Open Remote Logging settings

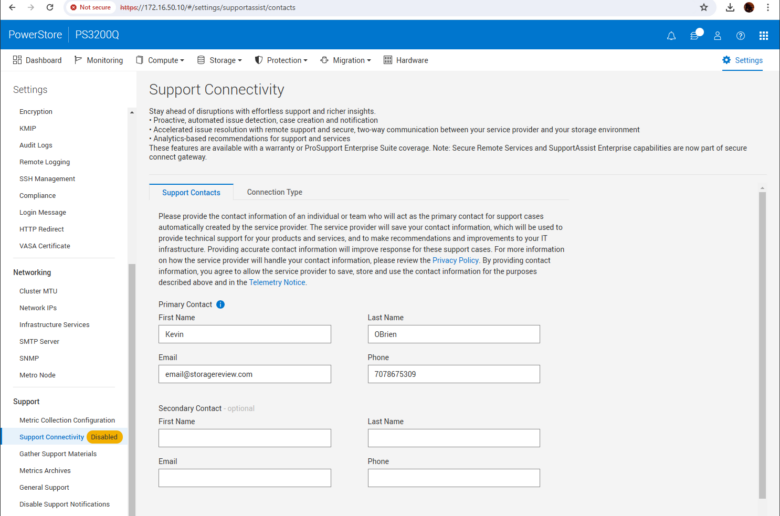(45, 162)
